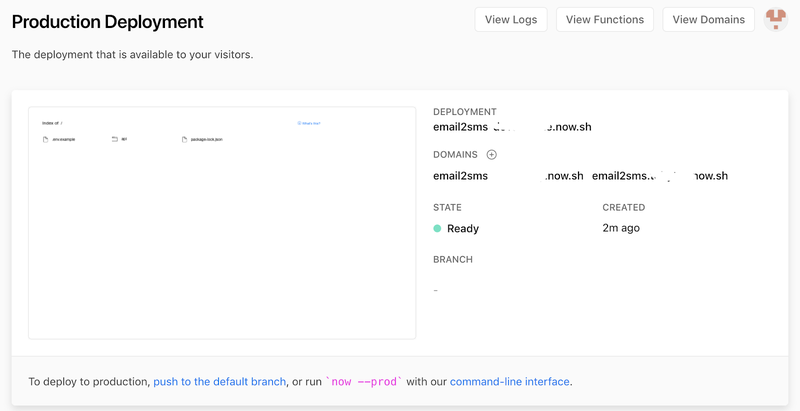Open the first email2sms domain link
The width and height of the screenshot is (800, 411).
(508, 176)
